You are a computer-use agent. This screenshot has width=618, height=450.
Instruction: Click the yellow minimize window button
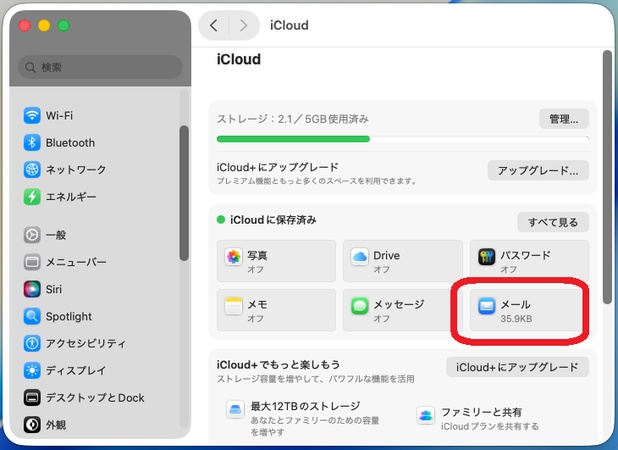point(44,26)
